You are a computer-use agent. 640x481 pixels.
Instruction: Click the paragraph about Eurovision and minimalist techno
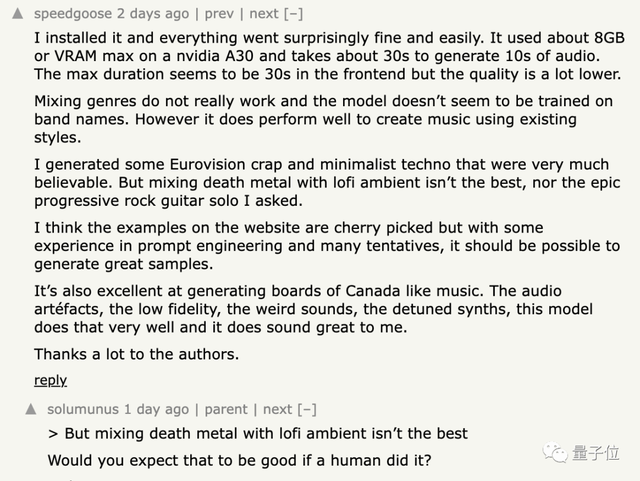click(x=320, y=183)
